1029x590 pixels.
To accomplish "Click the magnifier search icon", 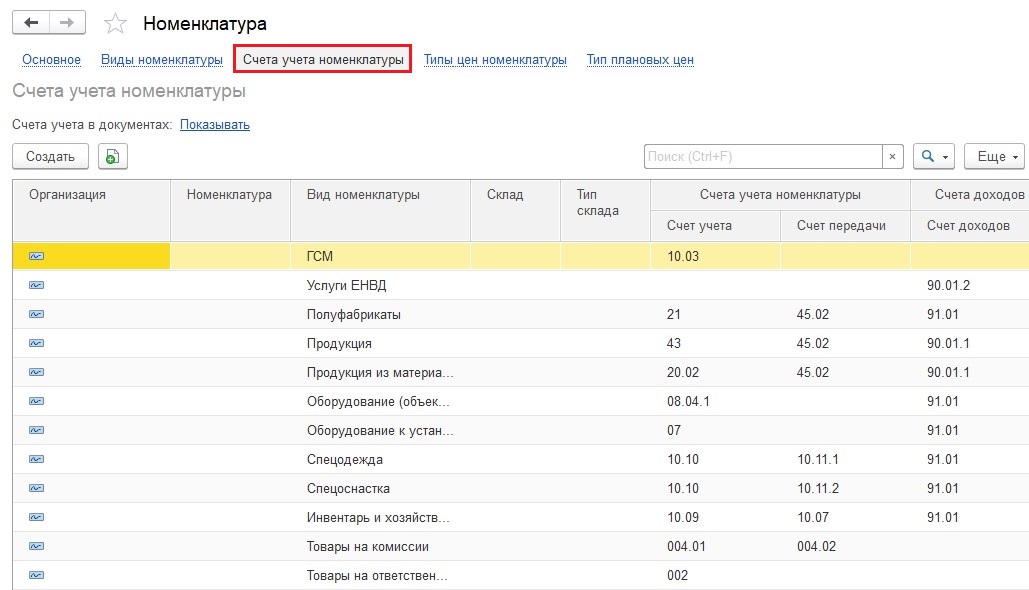I will point(927,156).
